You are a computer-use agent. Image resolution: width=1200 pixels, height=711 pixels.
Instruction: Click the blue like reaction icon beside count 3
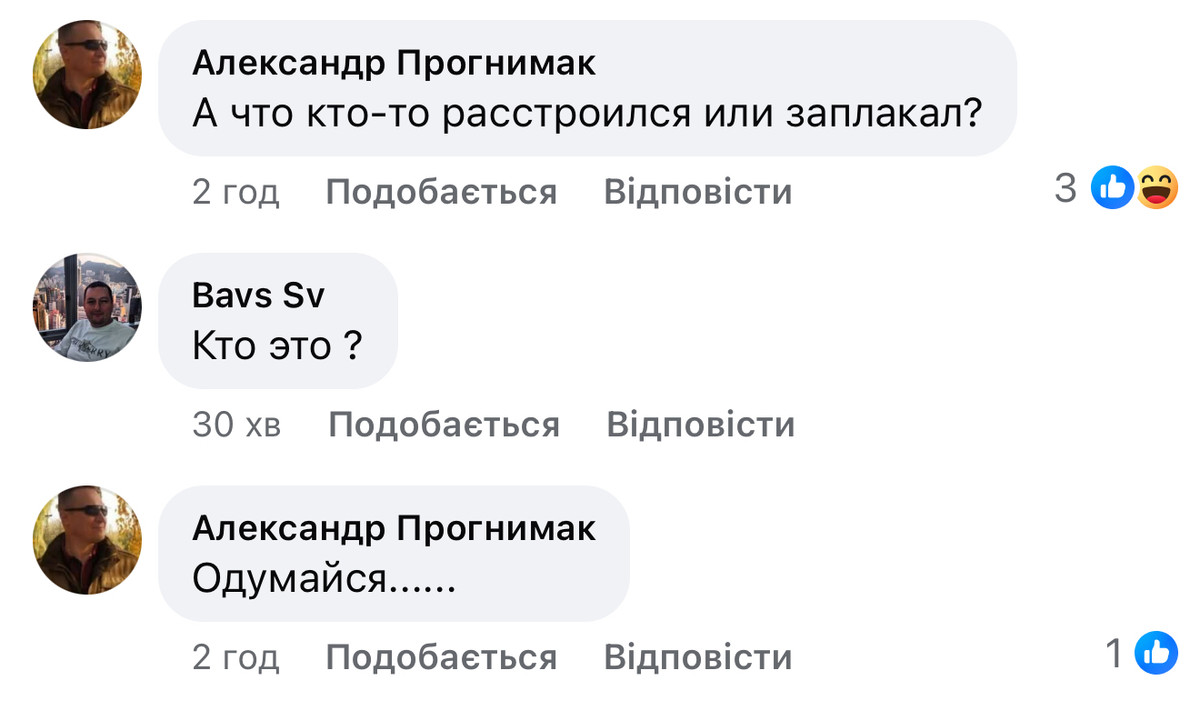click(1111, 187)
